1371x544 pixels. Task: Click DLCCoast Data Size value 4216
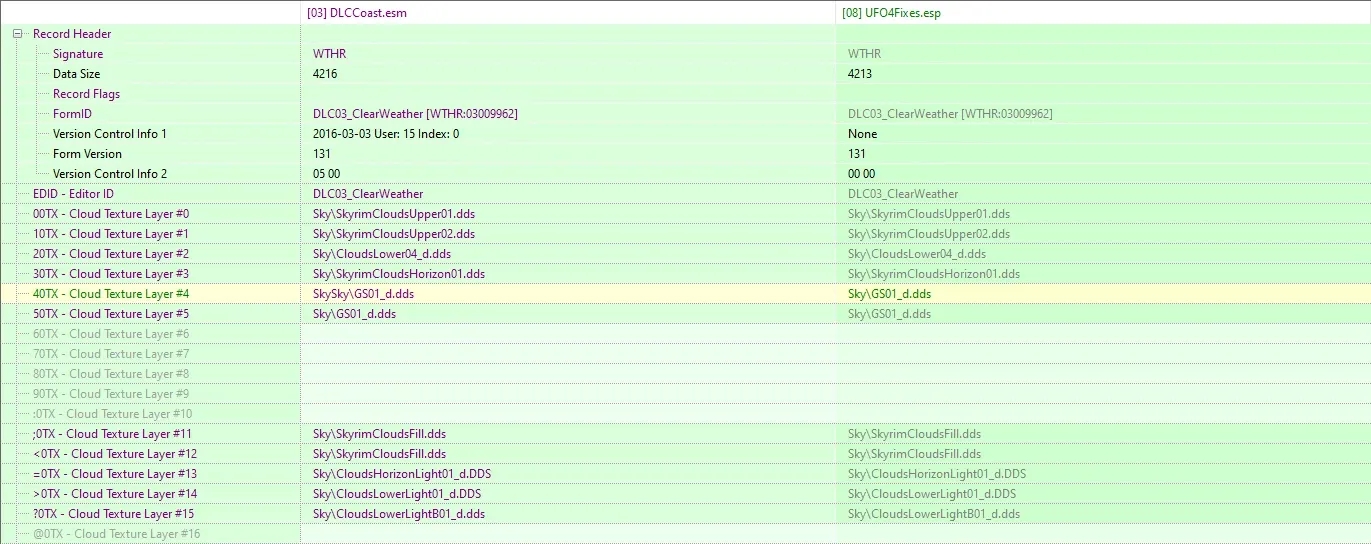coord(325,74)
